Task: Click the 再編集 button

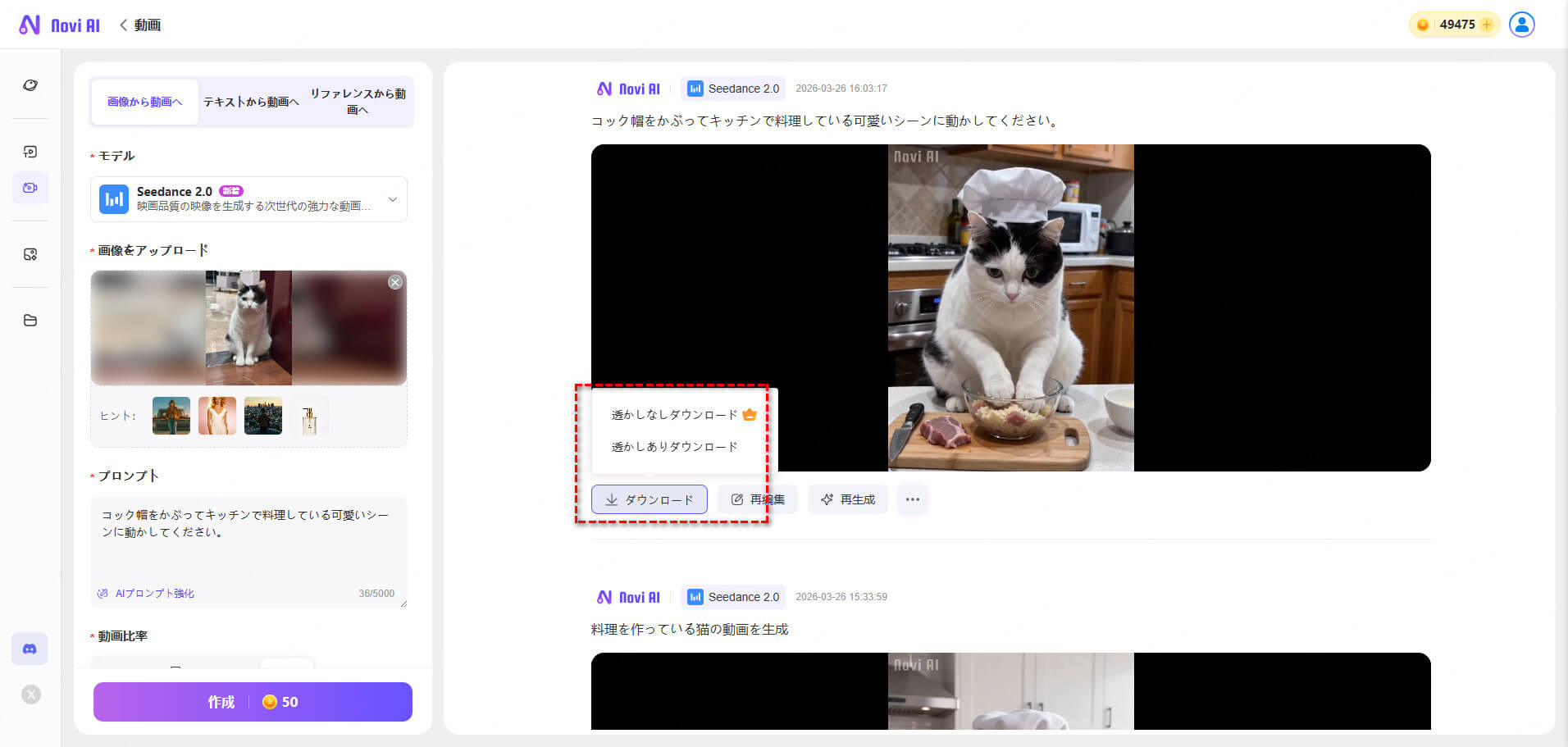Action: [758, 499]
